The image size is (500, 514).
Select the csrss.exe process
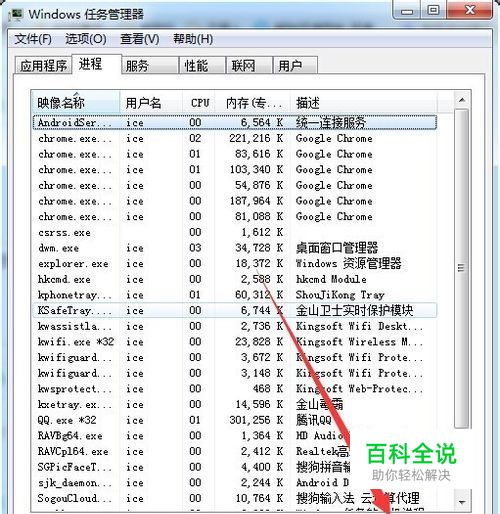[235, 232]
